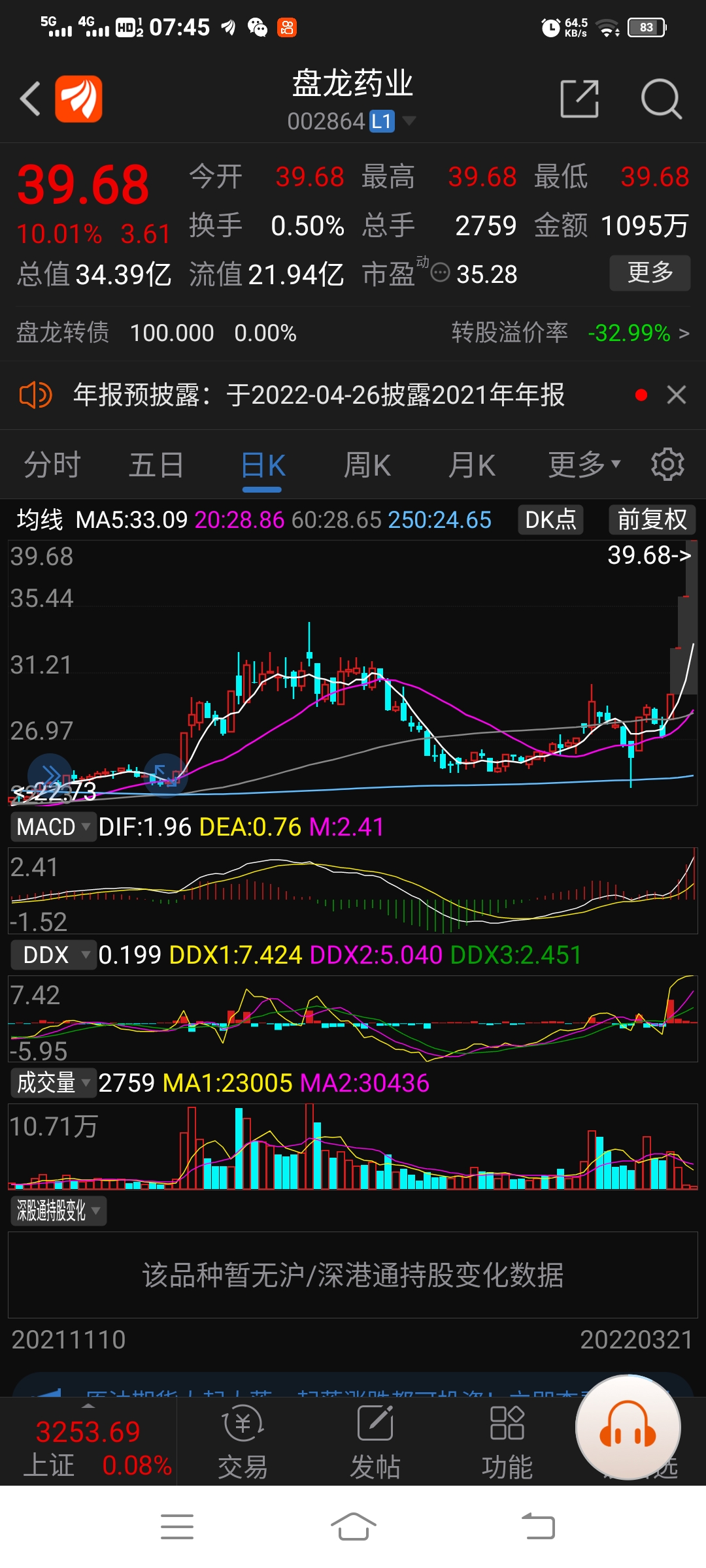Tap the 均线 moving average label
The width and height of the screenshot is (706, 1568).
[39, 520]
